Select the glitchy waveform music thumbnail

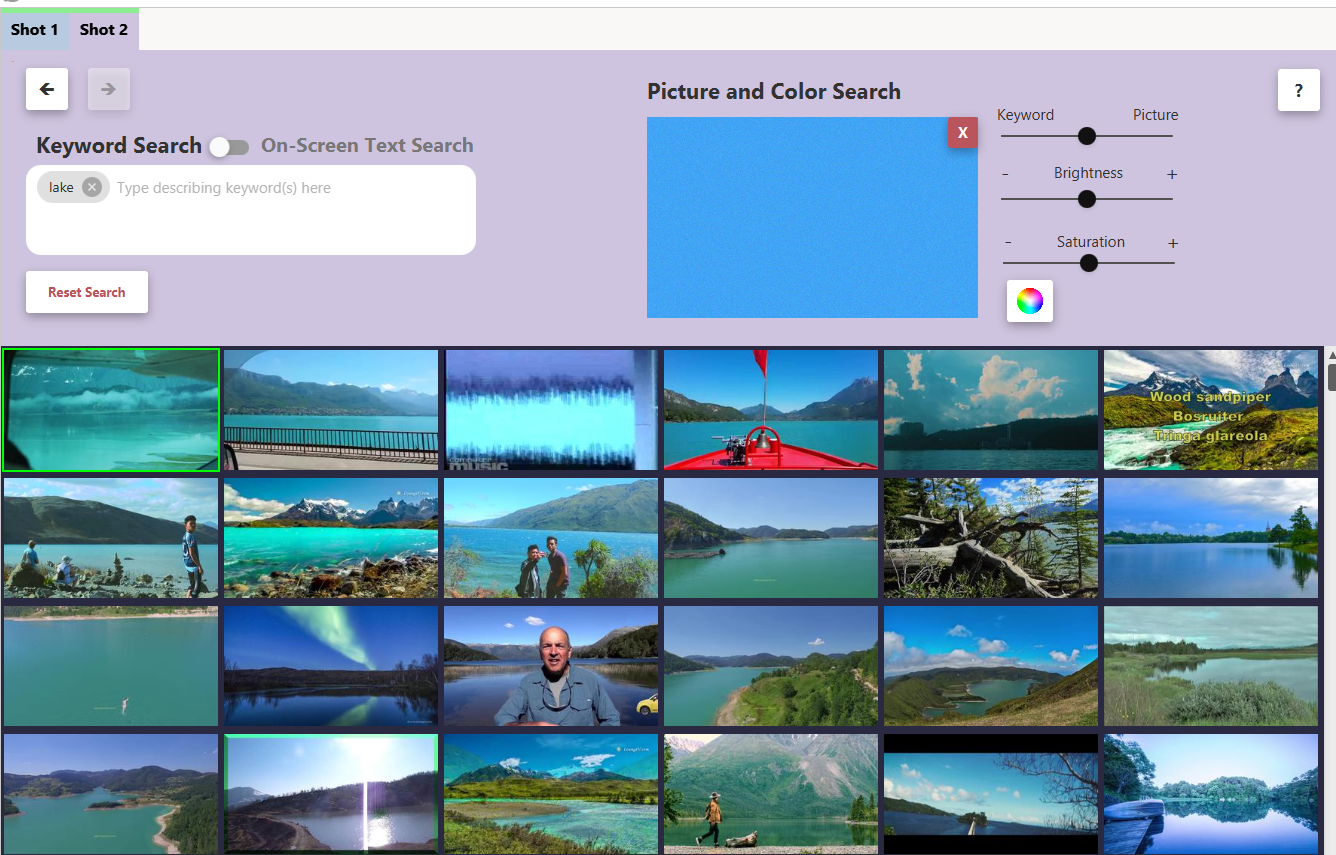(551, 410)
